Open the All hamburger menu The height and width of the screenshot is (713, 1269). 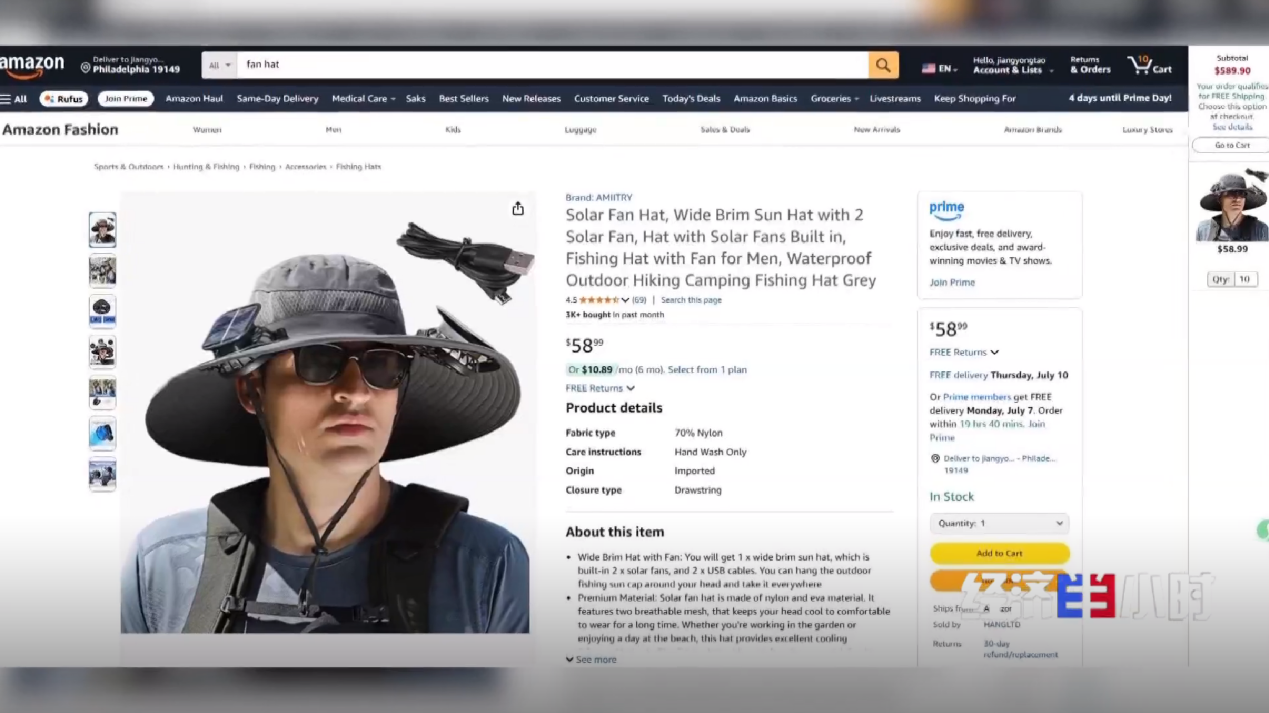tap(14, 99)
